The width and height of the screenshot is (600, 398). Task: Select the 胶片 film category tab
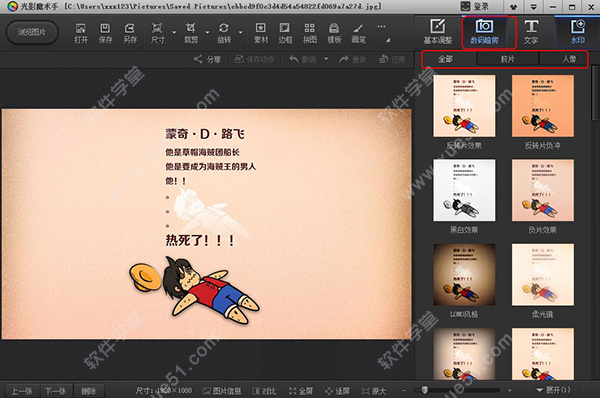click(x=508, y=59)
